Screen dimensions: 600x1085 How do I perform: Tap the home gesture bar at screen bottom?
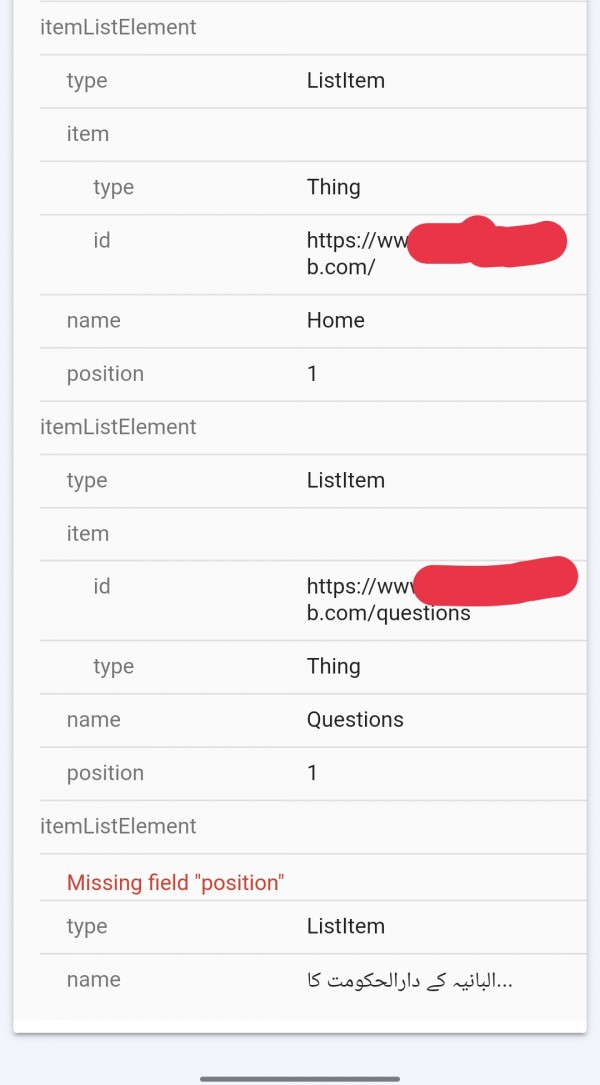tap(300, 1078)
